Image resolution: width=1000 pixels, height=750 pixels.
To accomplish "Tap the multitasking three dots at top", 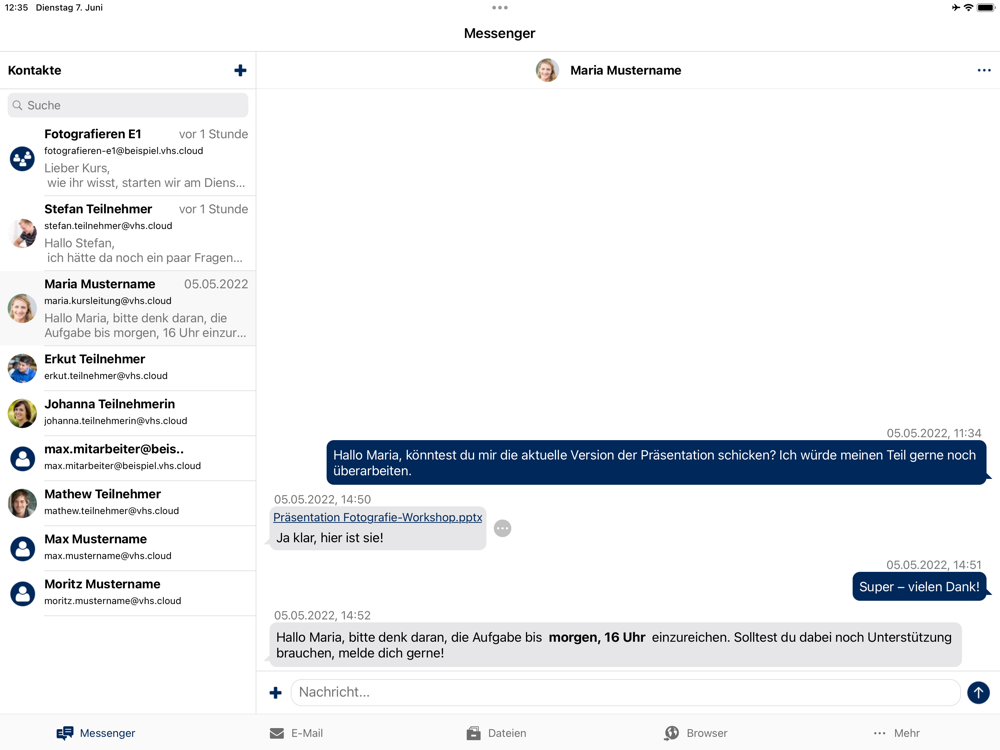I will 500,8.
